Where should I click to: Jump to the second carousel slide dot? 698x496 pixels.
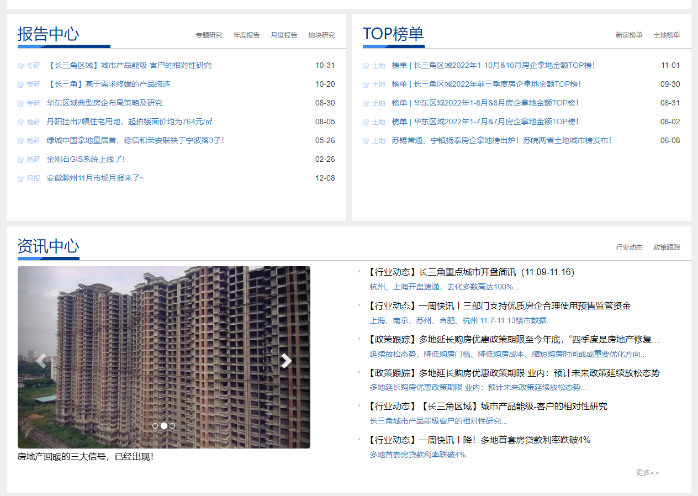(x=164, y=426)
